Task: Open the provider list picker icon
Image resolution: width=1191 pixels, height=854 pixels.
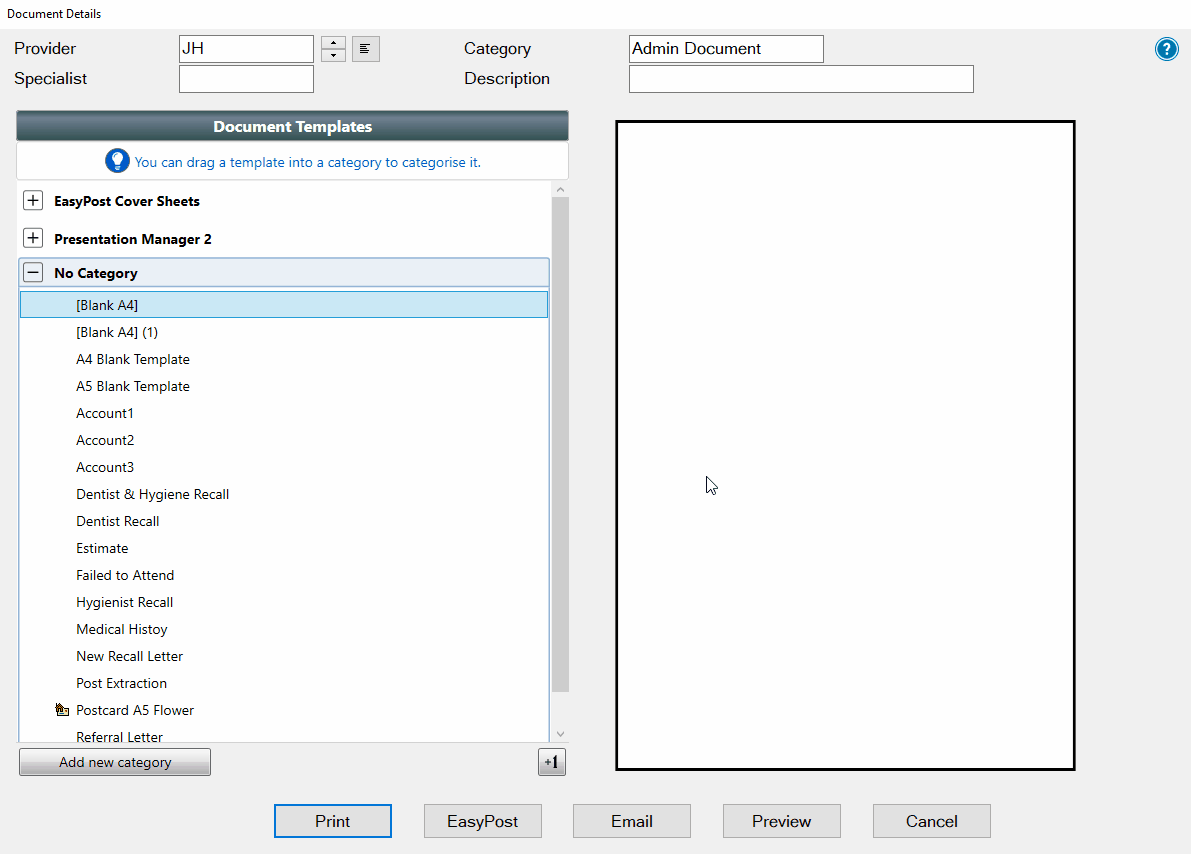Action: [x=365, y=48]
